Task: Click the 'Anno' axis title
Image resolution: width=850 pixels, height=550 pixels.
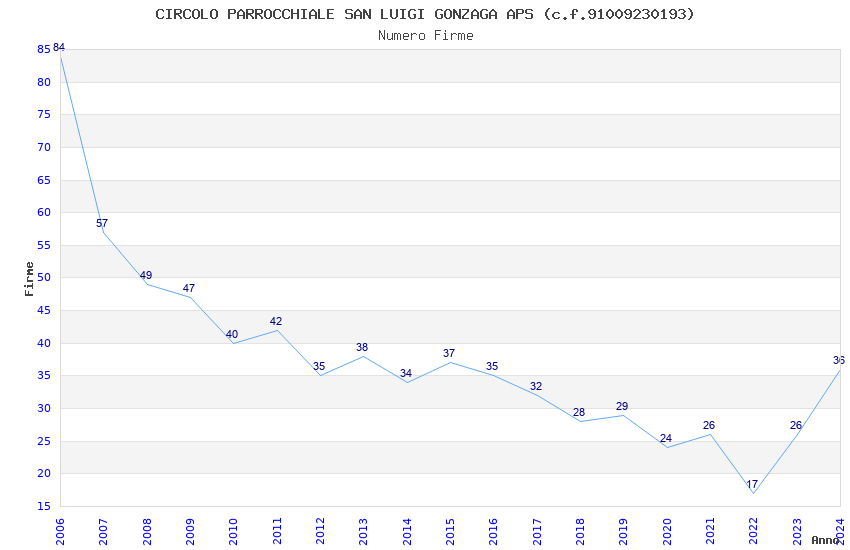Action: (825, 540)
